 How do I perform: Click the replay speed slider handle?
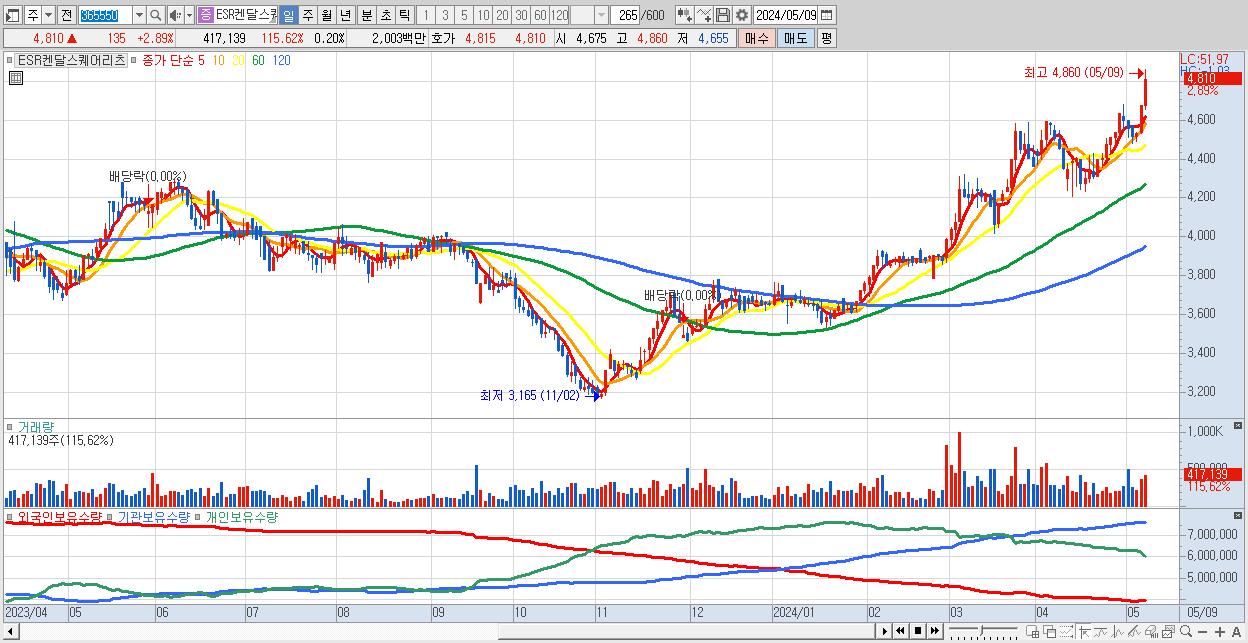point(981,630)
